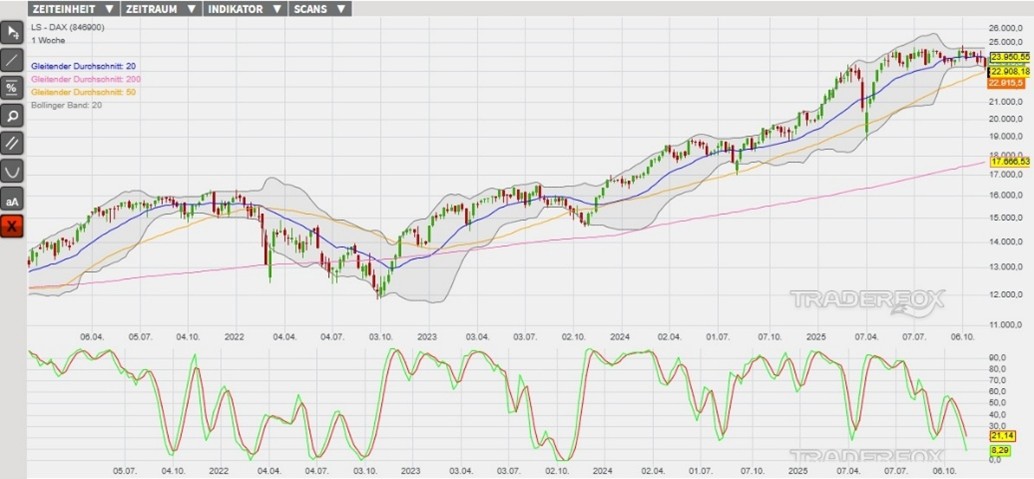The height and width of the screenshot is (479, 1034).
Task: Open the ZEITEINHEIT dropdown menu
Action: click(73, 9)
